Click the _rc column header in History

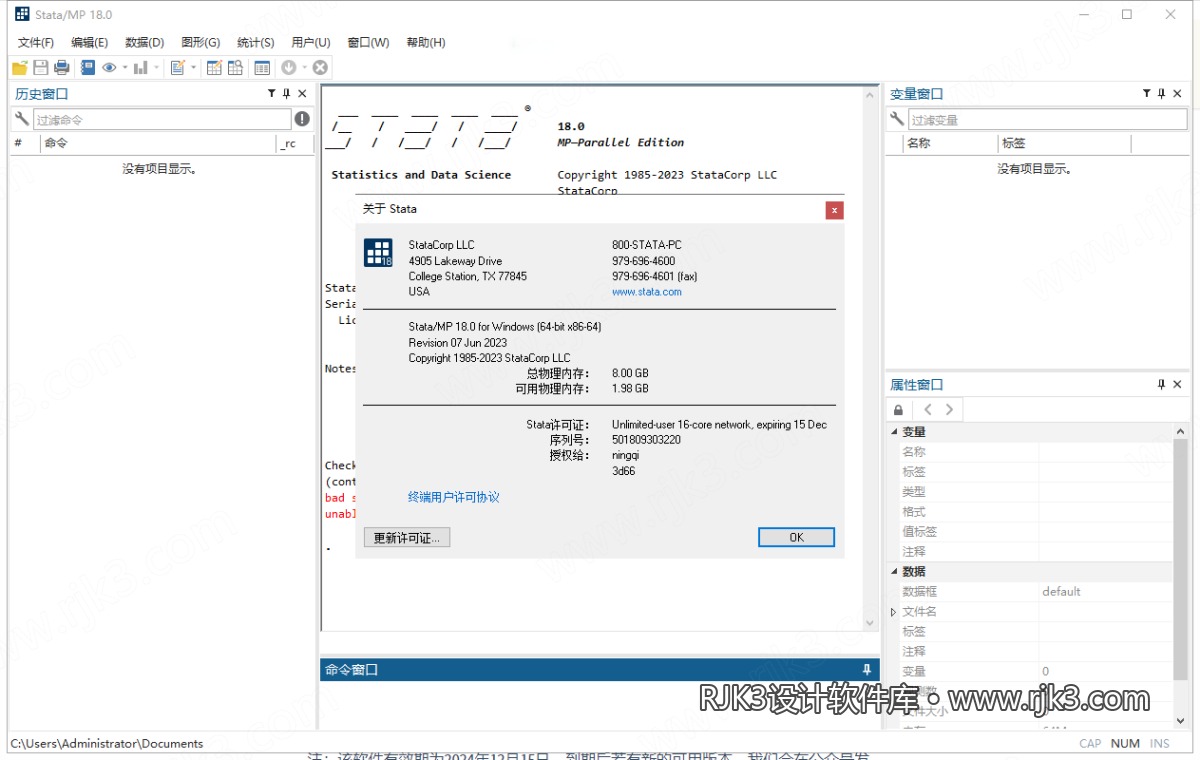[293, 144]
